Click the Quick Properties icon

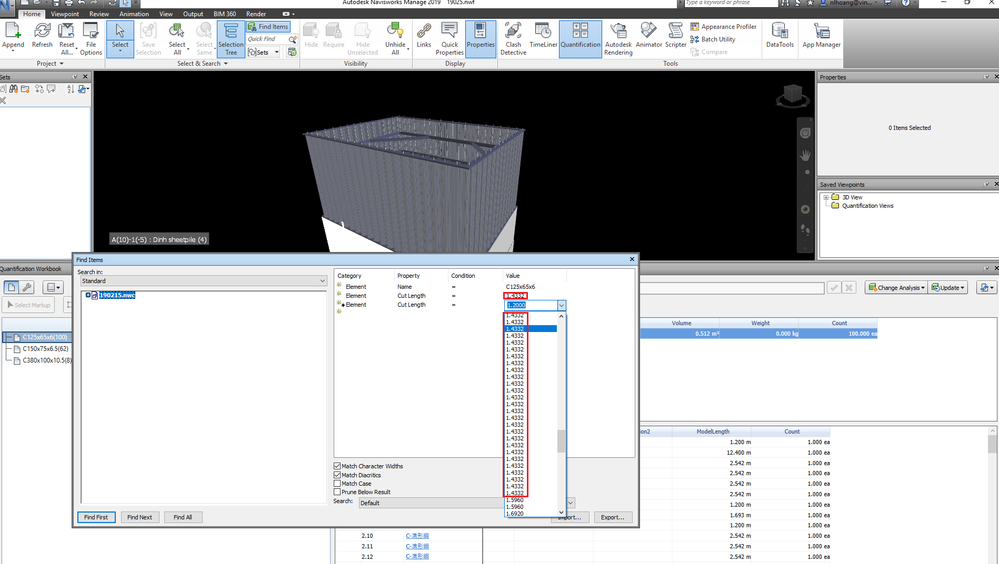coord(450,39)
